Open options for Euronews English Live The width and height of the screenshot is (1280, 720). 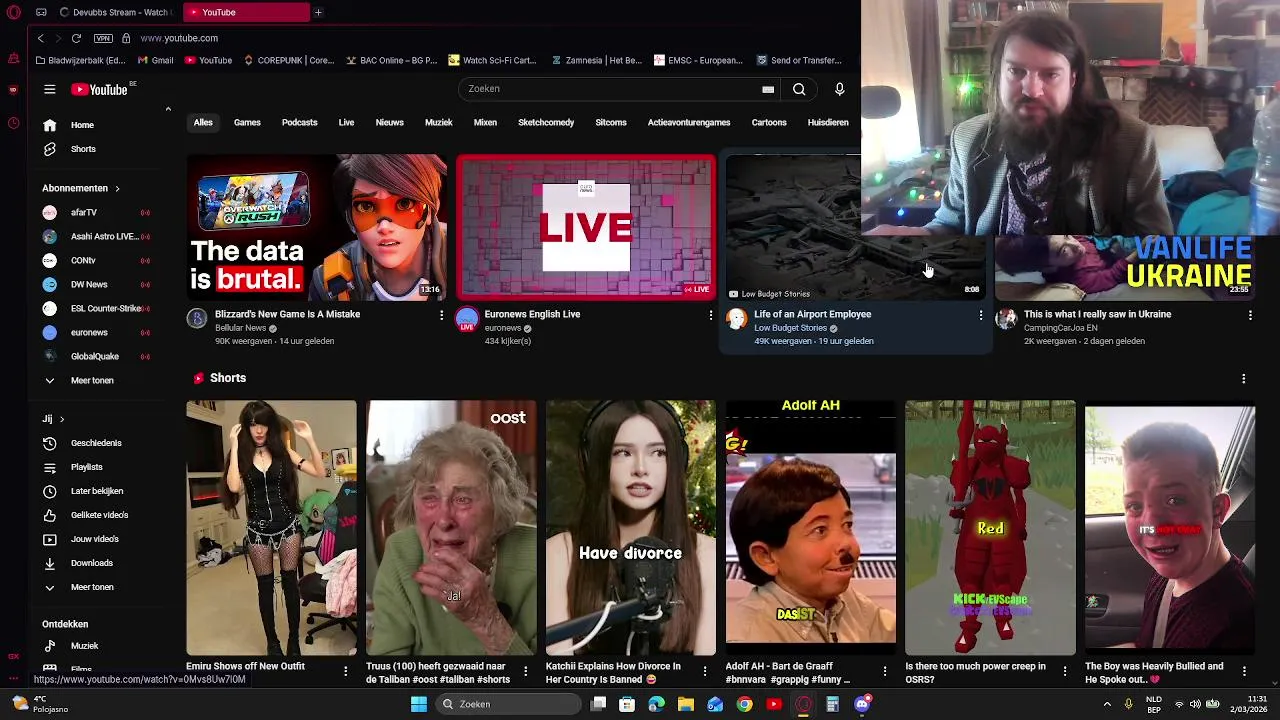711,315
